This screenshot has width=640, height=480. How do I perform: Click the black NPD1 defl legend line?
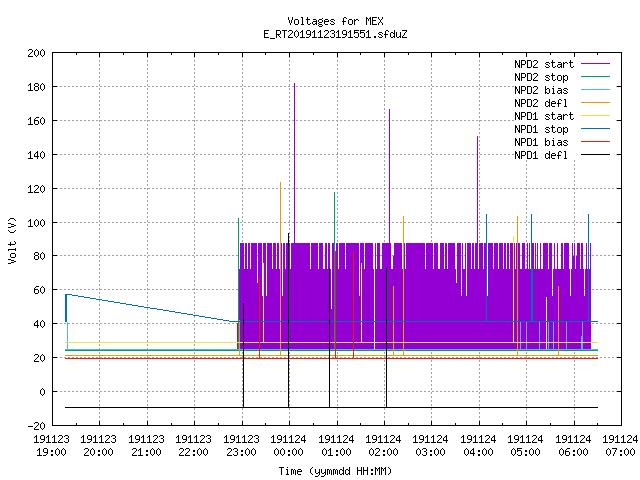coord(596,155)
